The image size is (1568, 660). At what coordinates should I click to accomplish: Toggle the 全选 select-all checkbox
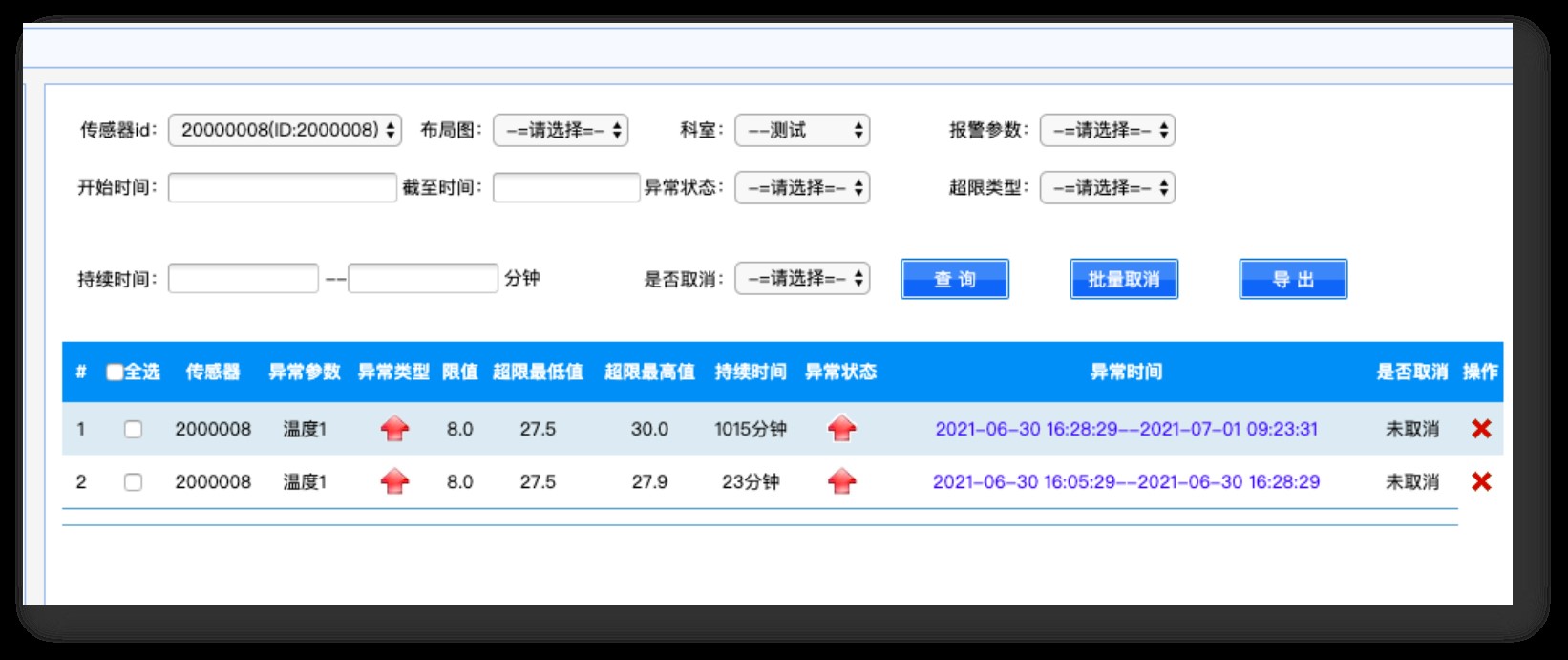coord(115,373)
